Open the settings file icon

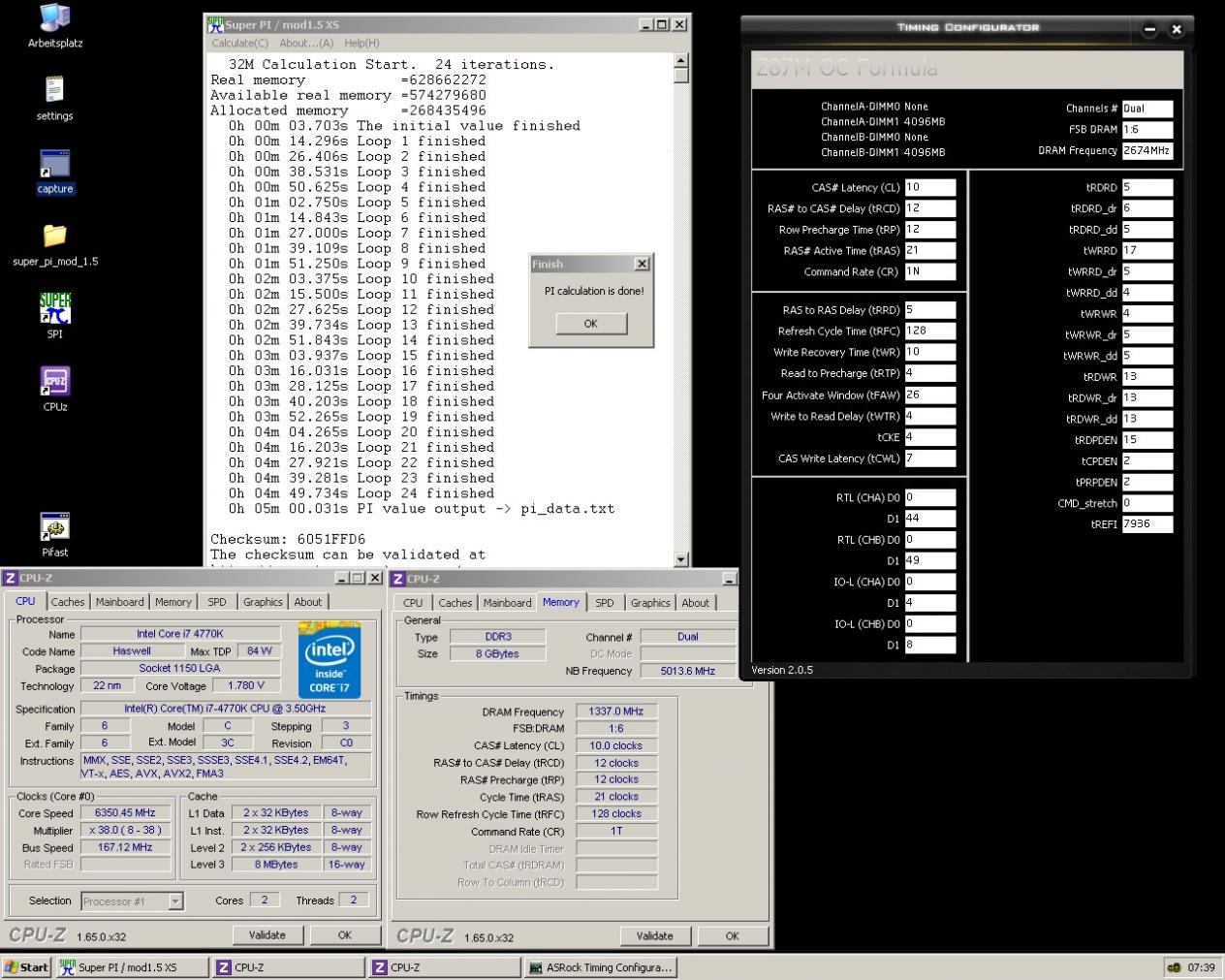(x=54, y=91)
